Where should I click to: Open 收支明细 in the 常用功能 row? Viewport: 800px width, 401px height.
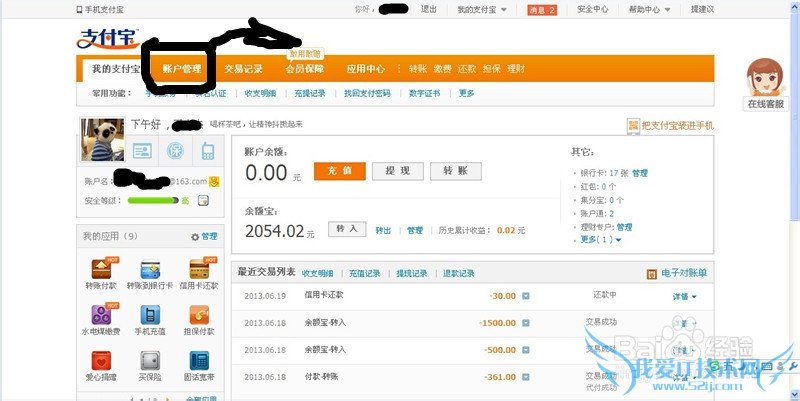coord(260,93)
